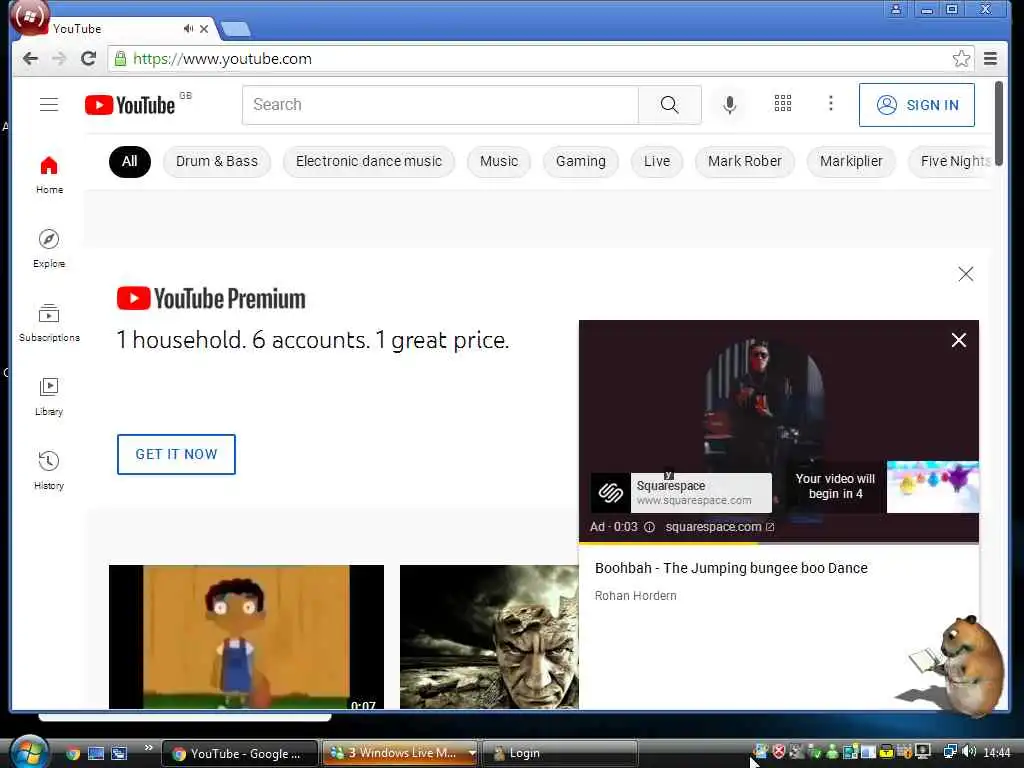
Task: Click the YouTube logo
Action: (x=131, y=105)
